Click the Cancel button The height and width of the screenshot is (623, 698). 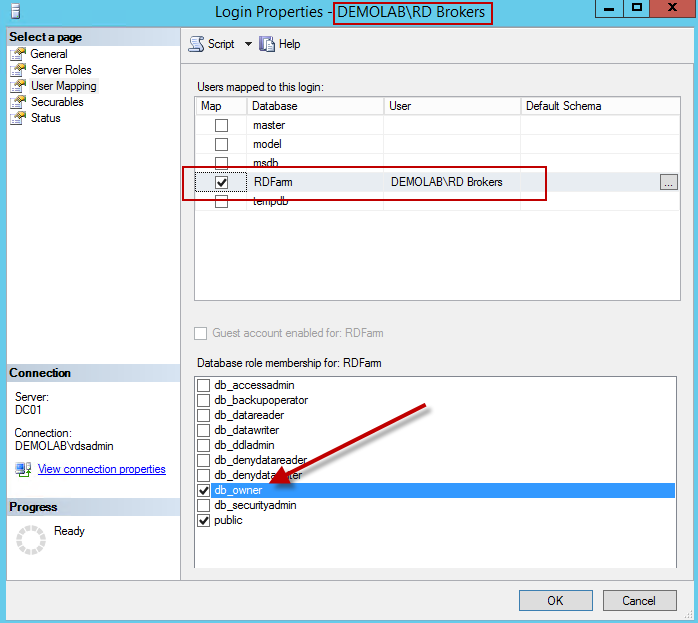pos(639,600)
